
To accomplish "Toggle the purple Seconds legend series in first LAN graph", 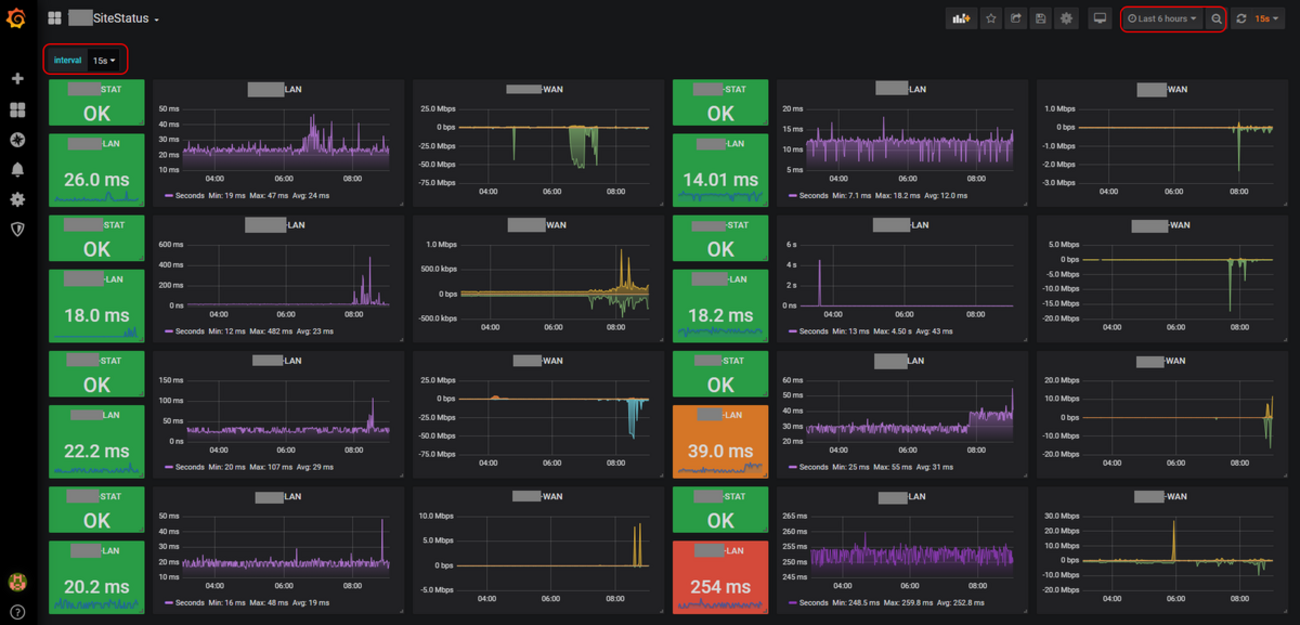I will click(189, 196).
